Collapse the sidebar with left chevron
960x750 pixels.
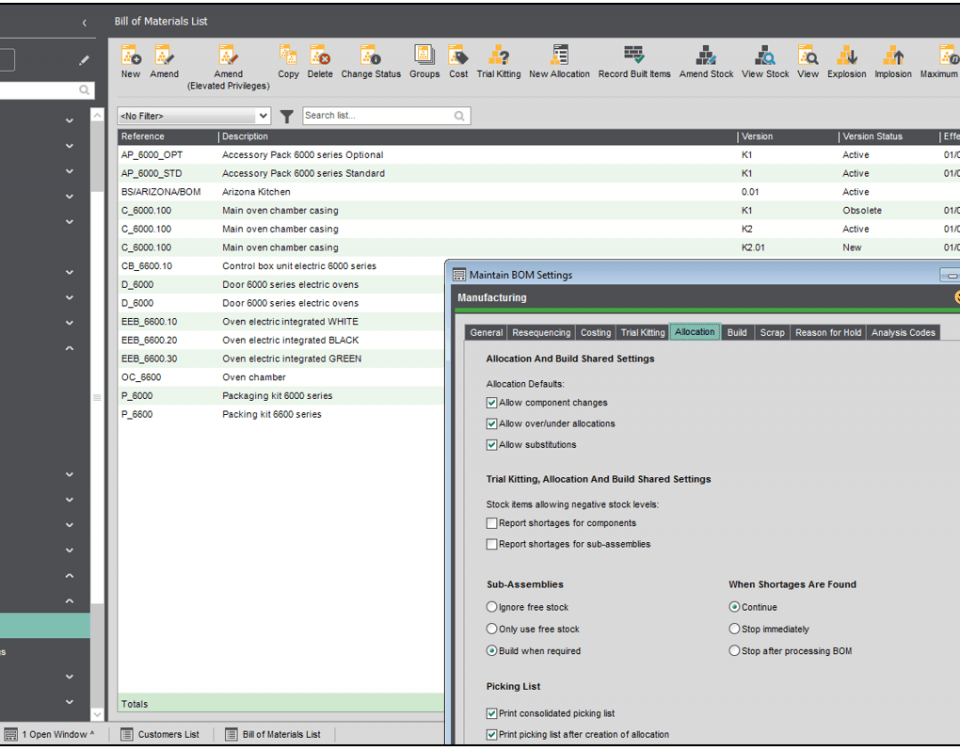point(84,23)
